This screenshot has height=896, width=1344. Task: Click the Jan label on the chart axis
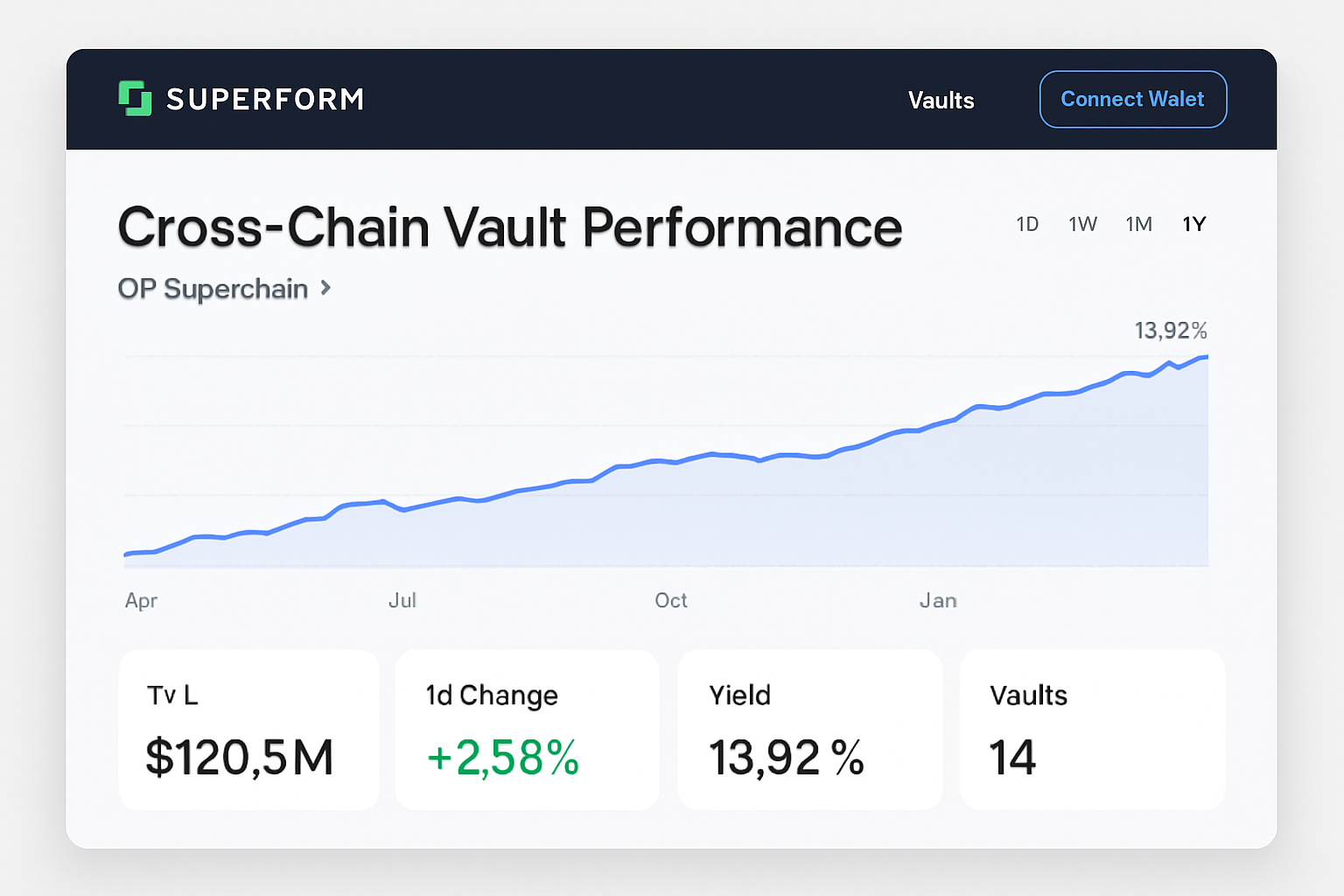click(938, 601)
